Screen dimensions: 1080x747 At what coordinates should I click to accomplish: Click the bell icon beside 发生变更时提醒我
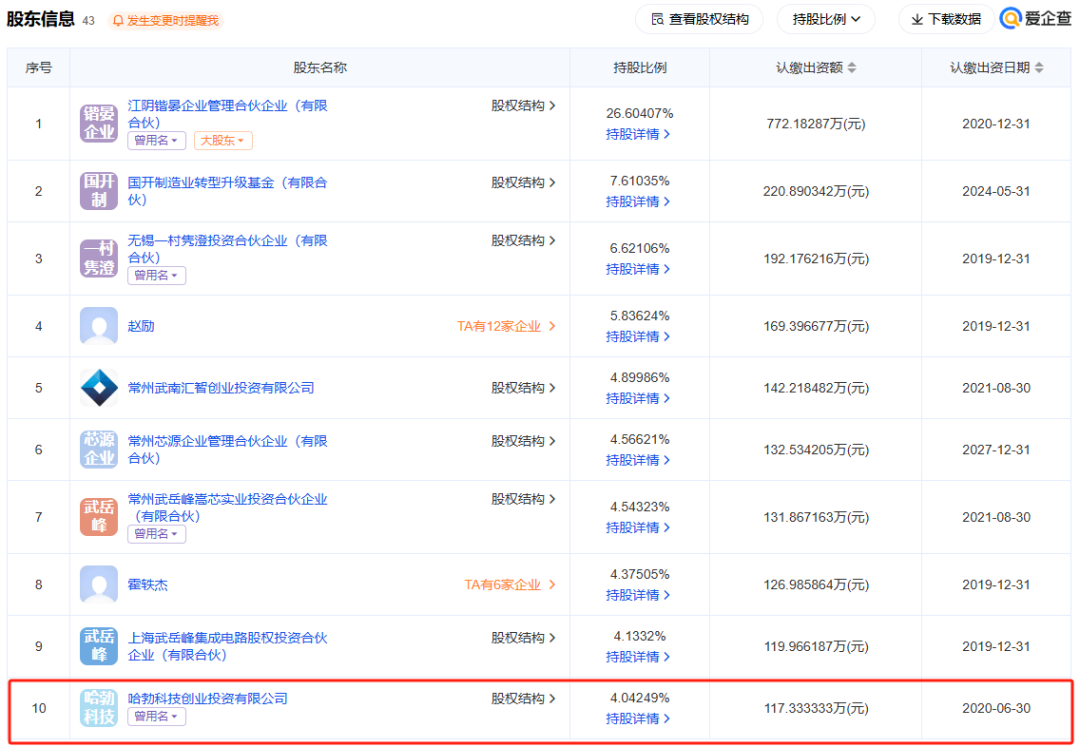pyautogui.click(x=118, y=21)
